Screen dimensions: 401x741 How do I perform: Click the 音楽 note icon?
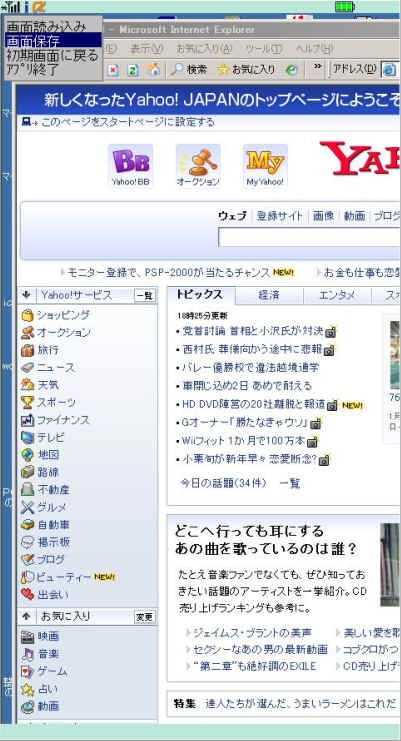tap(28, 654)
